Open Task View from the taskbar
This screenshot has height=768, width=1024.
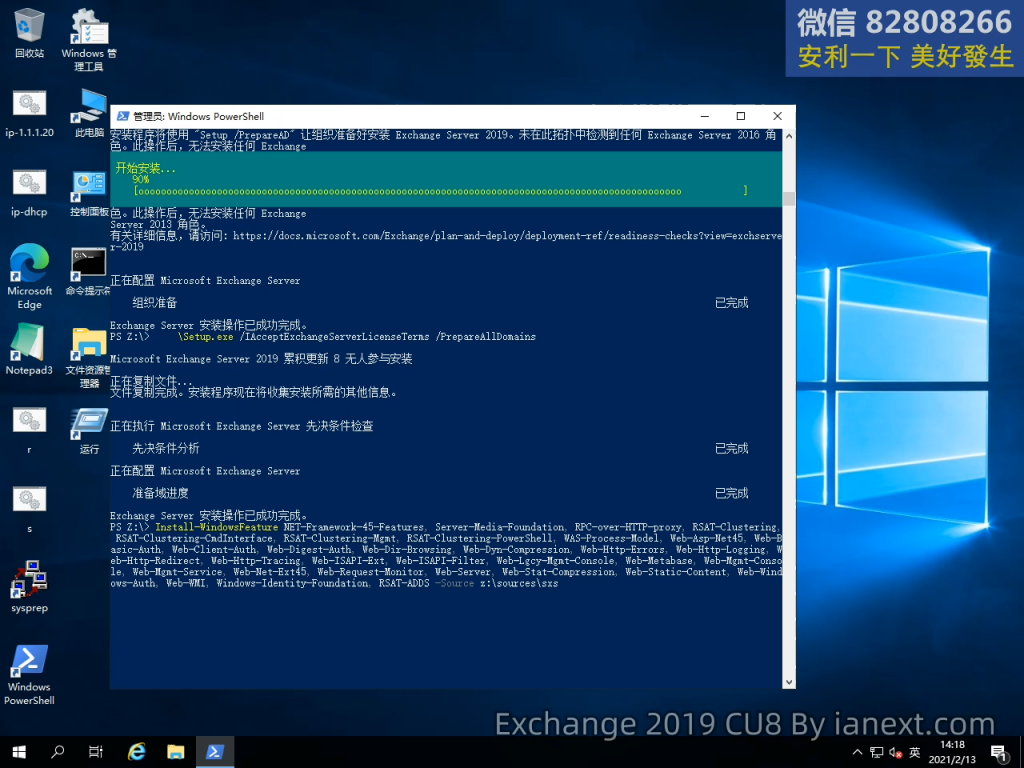96,751
